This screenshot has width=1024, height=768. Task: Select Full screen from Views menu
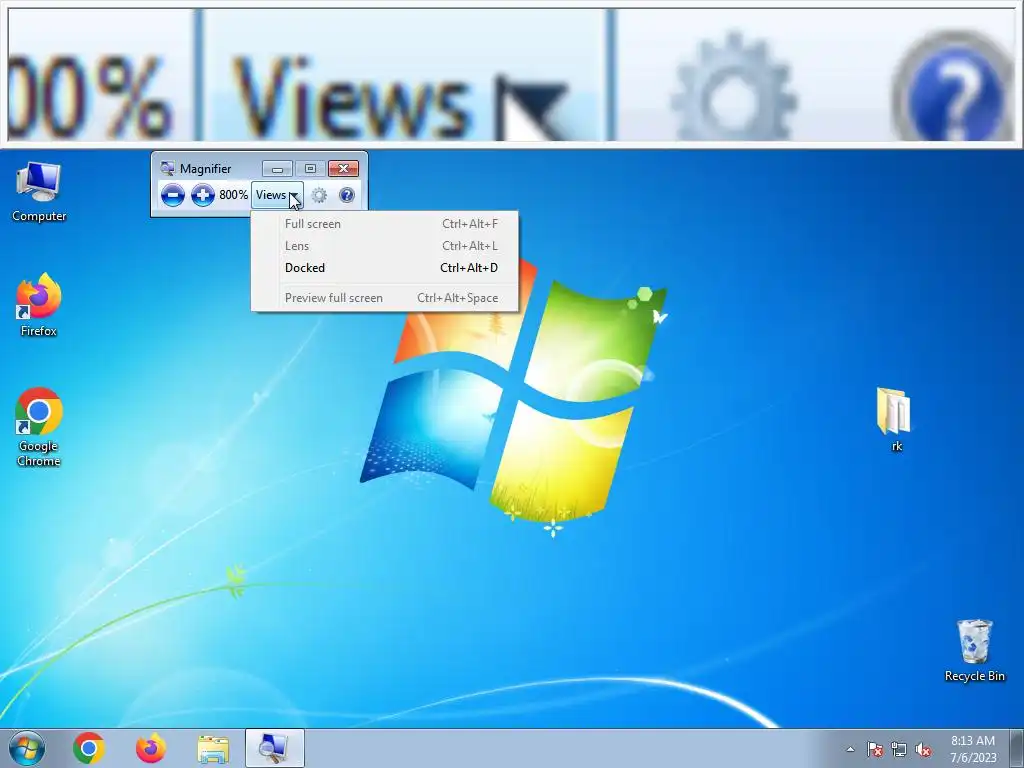385,223
